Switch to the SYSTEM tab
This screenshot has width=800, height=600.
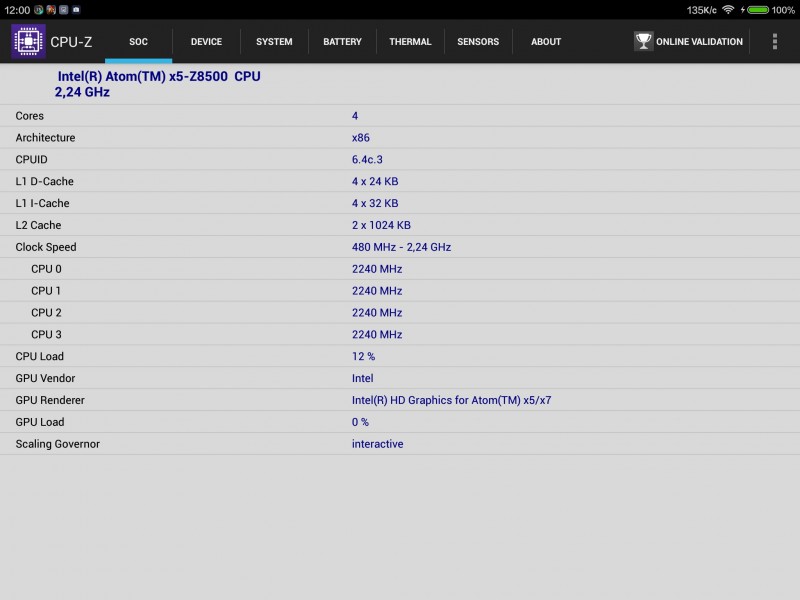pyautogui.click(x=274, y=42)
